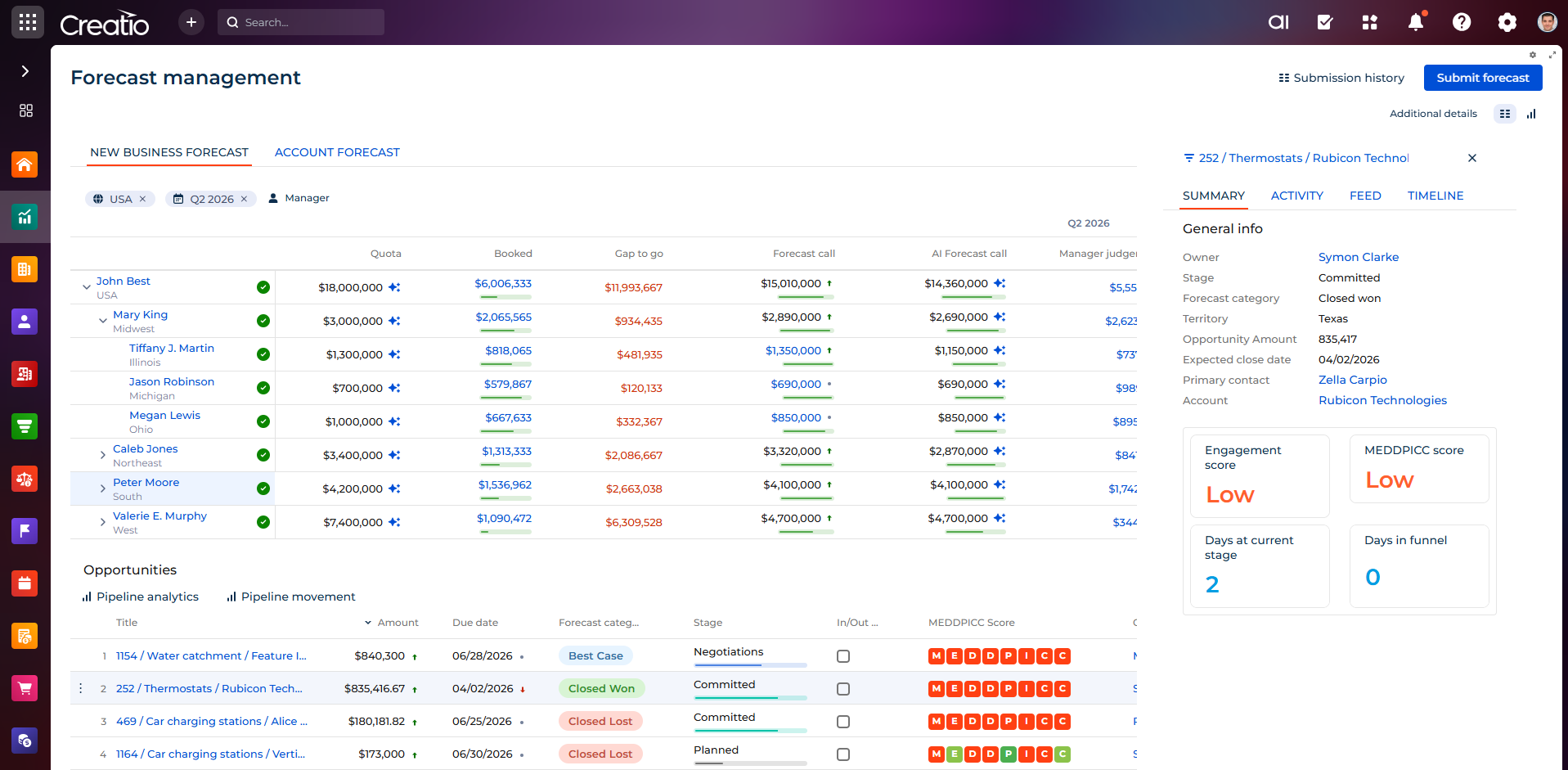The height and width of the screenshot is (770, 1568).
Task: Click the home icon in the sidebar
Action: pyautogui.click(x=25, y=164)
